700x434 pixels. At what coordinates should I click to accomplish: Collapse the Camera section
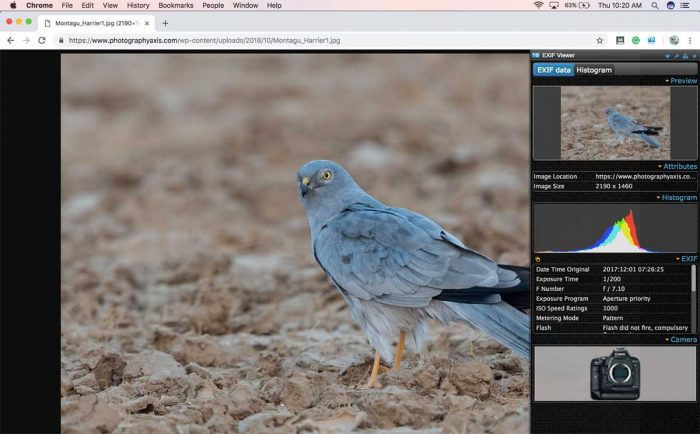coord(681,340)
